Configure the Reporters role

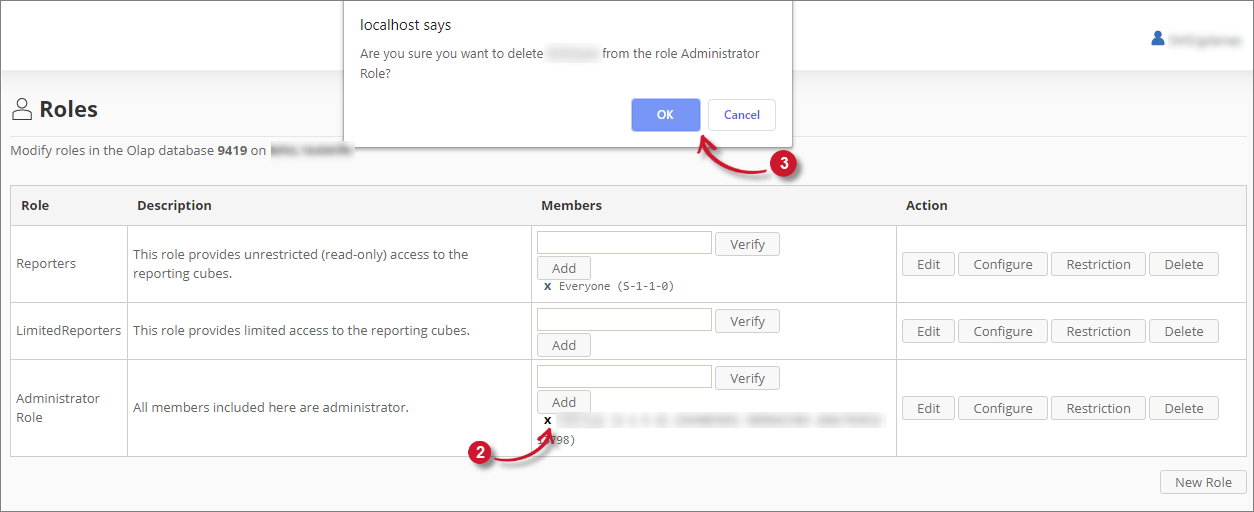(x=1003, y=264)
